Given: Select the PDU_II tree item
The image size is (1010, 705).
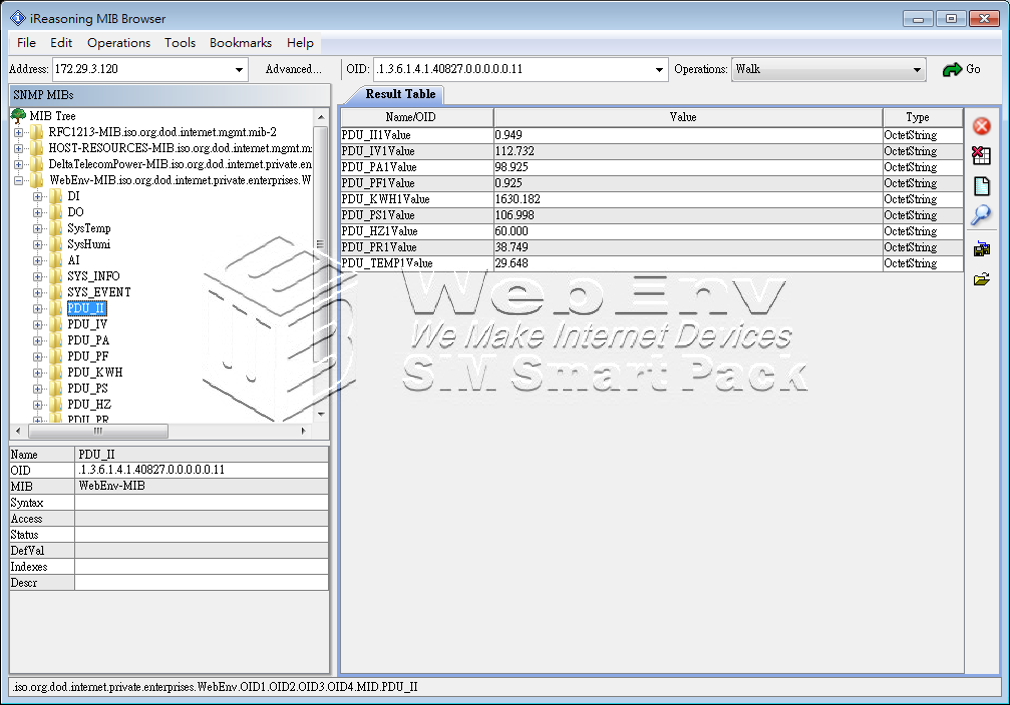Looking at the screenshot, I should coord(86,309).
